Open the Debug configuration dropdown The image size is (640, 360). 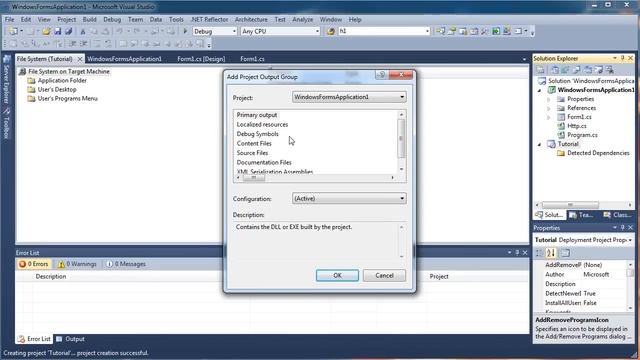coord(234,31)
